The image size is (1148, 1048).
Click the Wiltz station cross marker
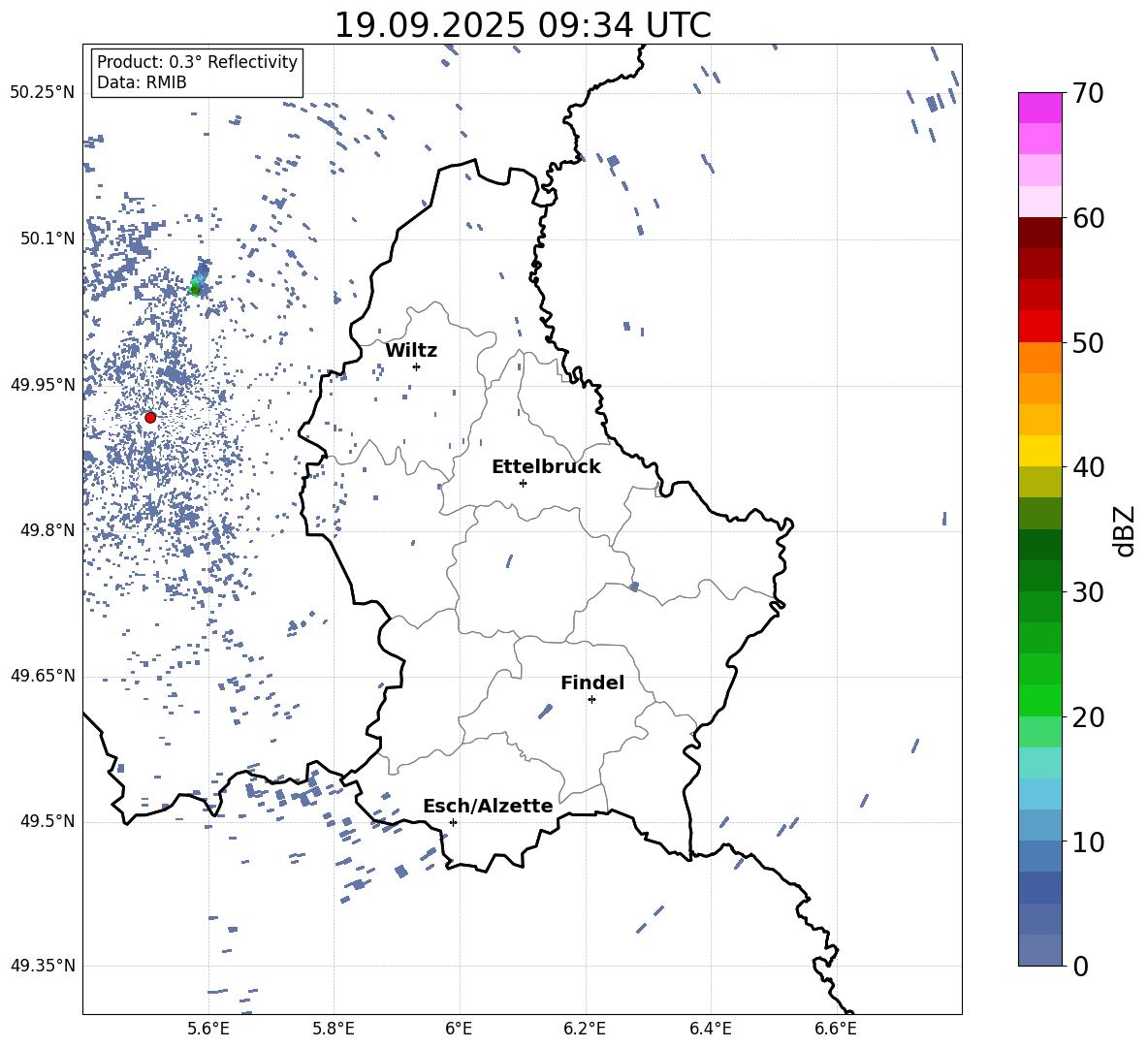point(417,366)
